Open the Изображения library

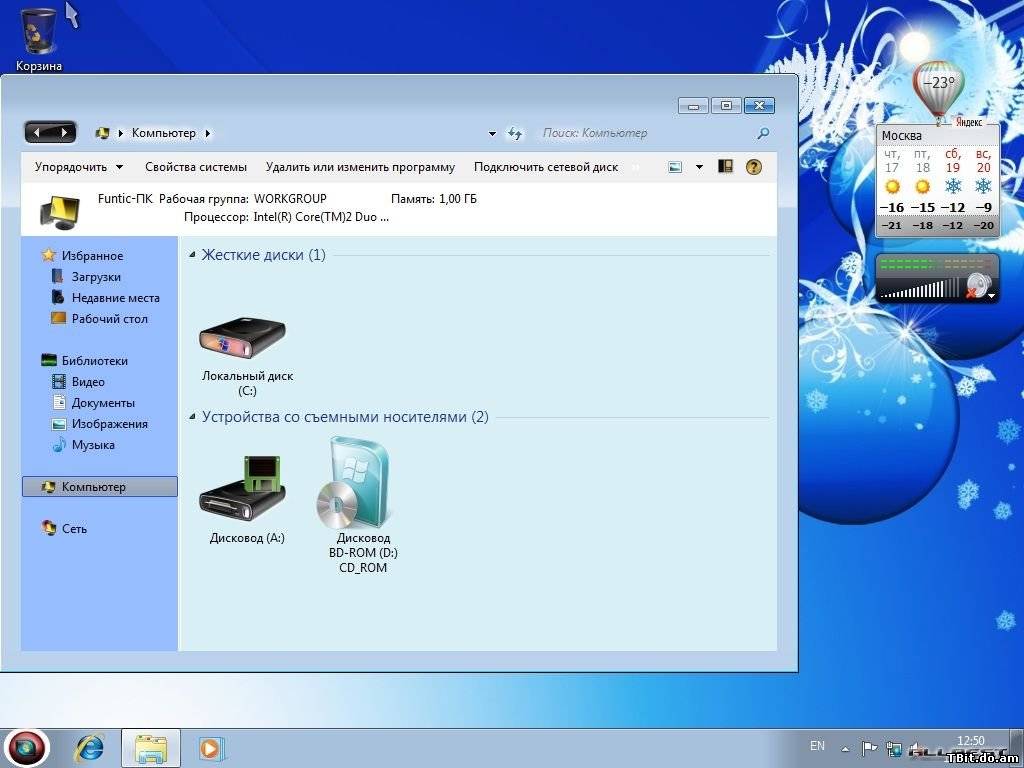[110, 424]
